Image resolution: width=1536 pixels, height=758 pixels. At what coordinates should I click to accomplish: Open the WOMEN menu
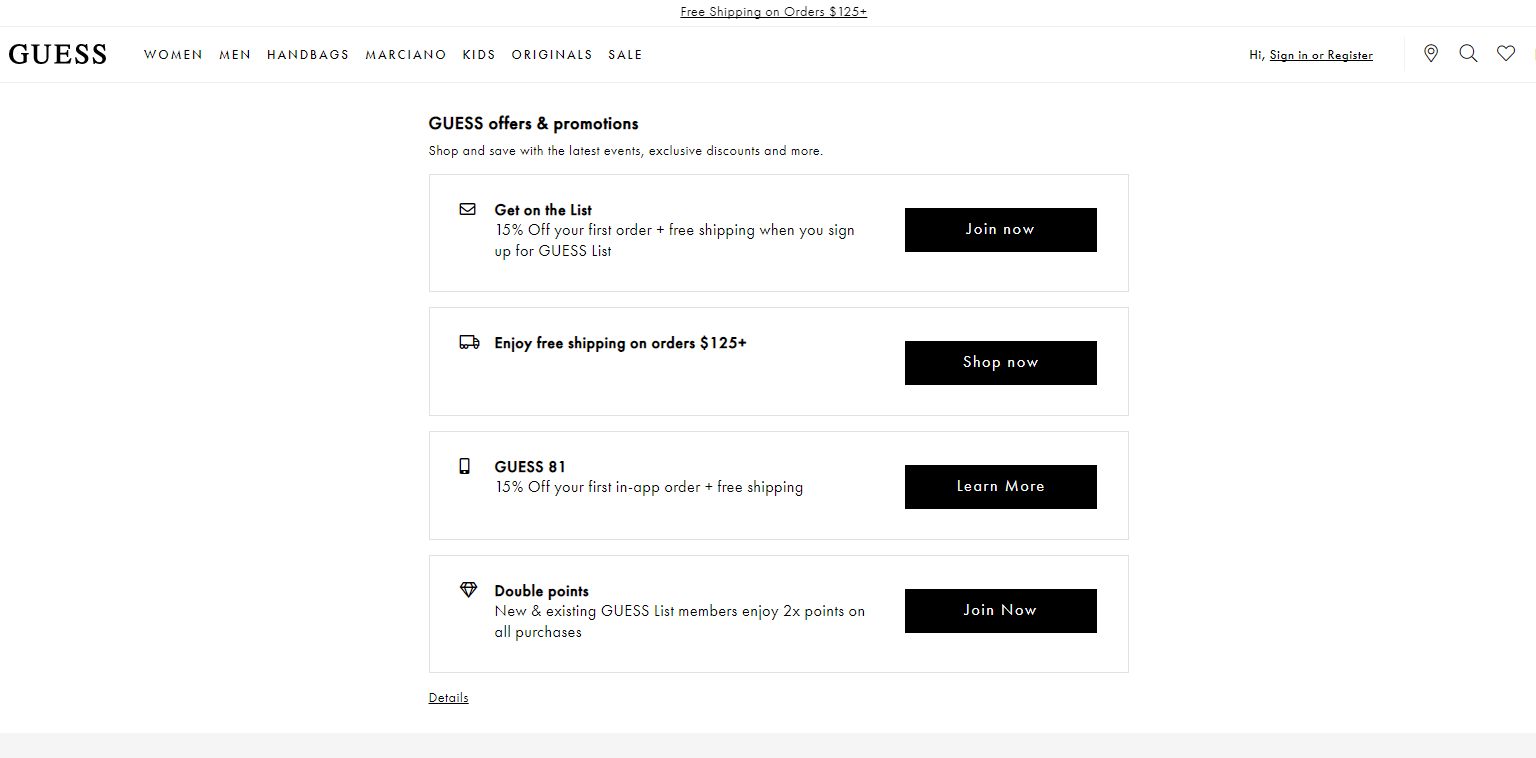(x=173, y=55)
